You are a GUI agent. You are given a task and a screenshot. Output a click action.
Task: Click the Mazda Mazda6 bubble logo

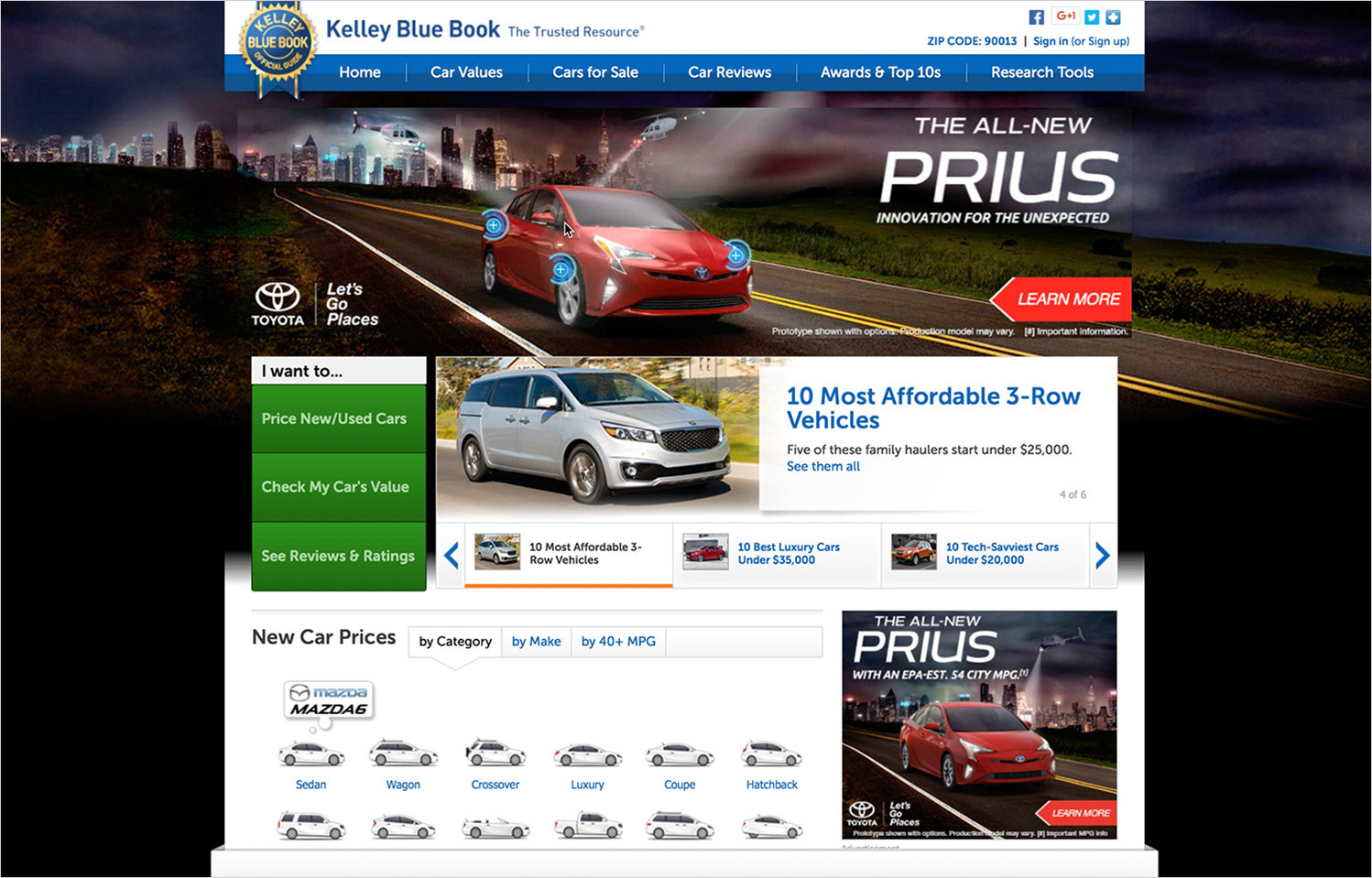pyautogui.click(x=329, y=700)
